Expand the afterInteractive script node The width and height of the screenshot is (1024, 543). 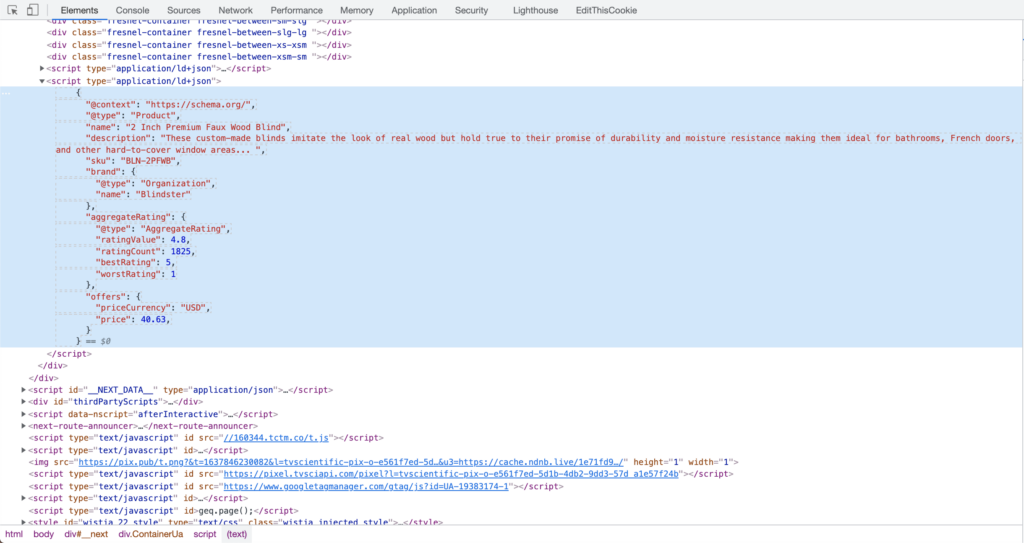pyautogui.click(x=24, y=414)
